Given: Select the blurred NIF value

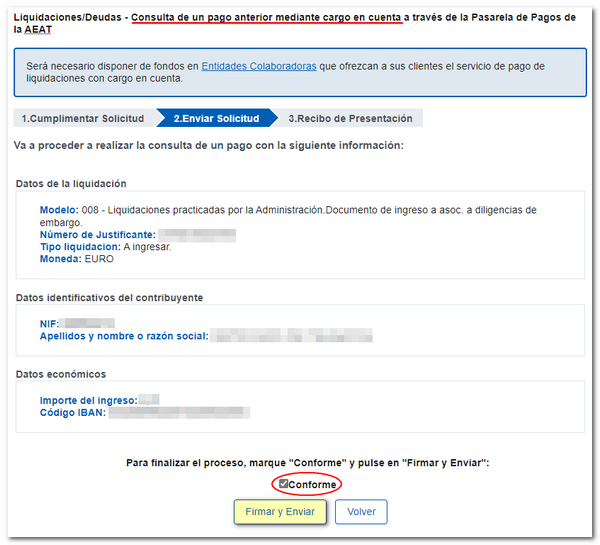Looking at the screenshot, I should (x=89, y=324).
